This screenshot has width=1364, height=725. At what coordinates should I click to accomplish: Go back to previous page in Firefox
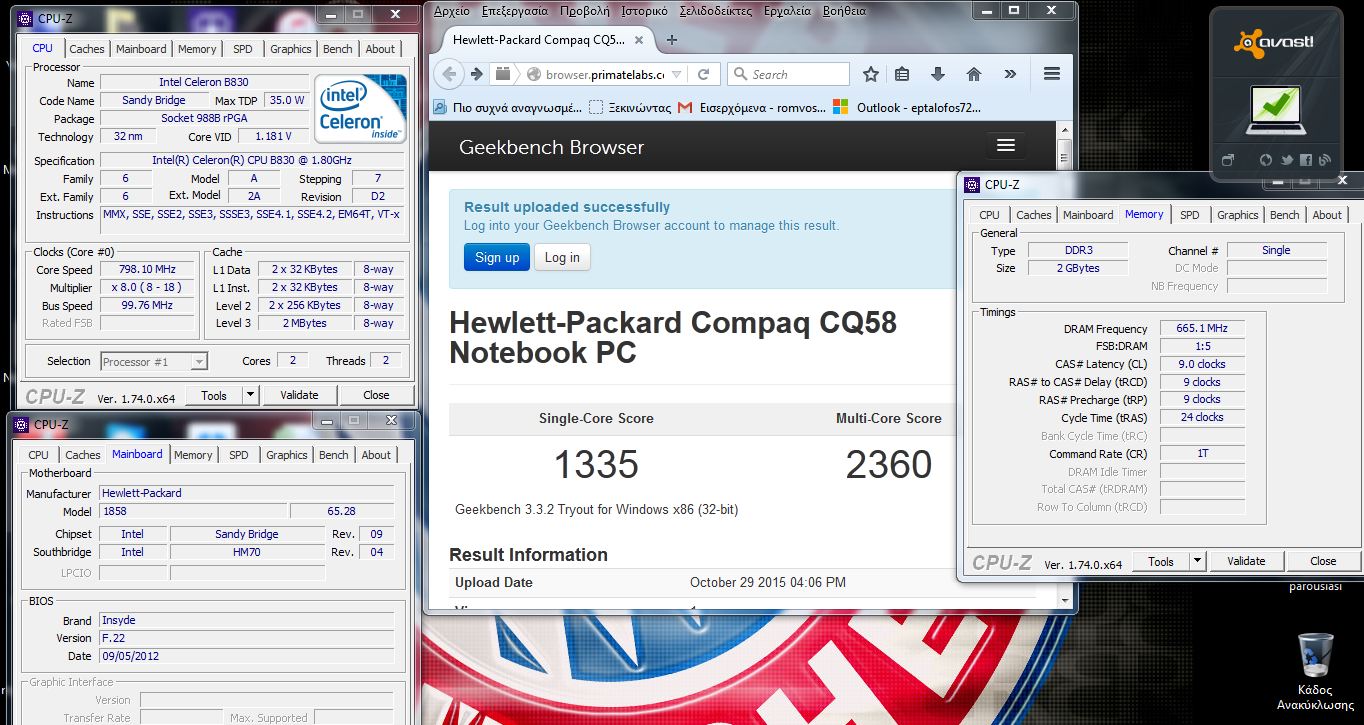tap(449, 74)
